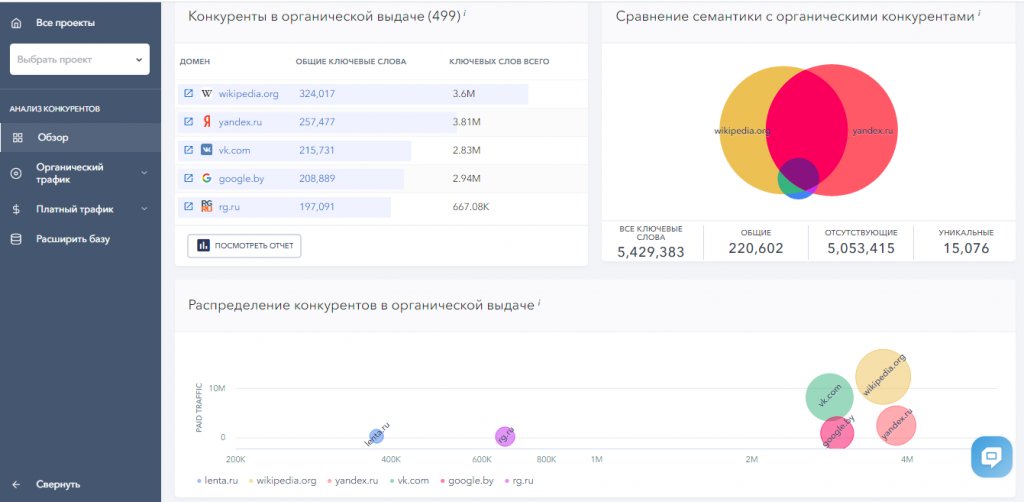The image size is (1024, 502).
Task: Click the yandex.ru bubble in scatter chart
Action: pos(896,426)
